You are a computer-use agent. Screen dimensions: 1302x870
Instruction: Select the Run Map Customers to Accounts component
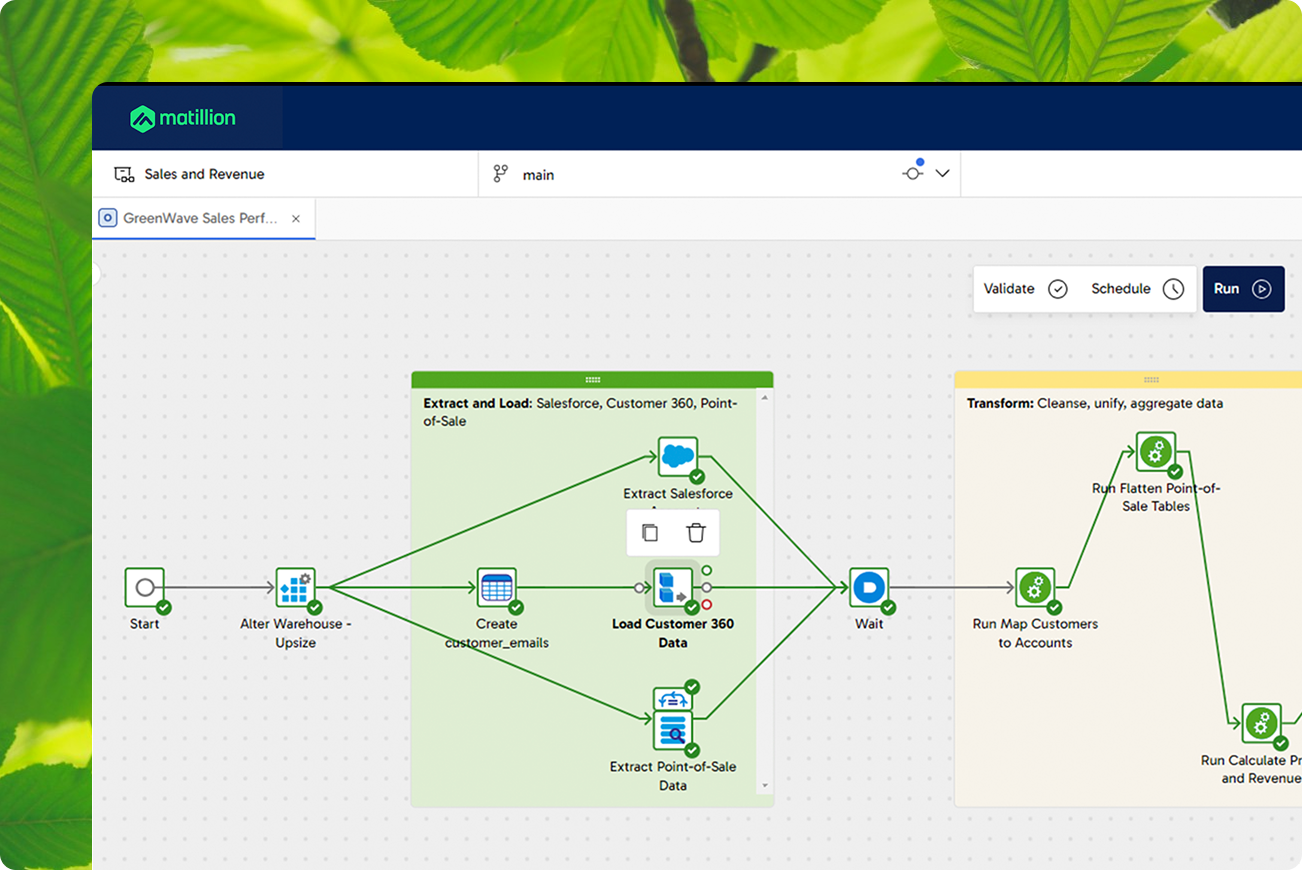pyautogui.click(x=1035, y=587)
